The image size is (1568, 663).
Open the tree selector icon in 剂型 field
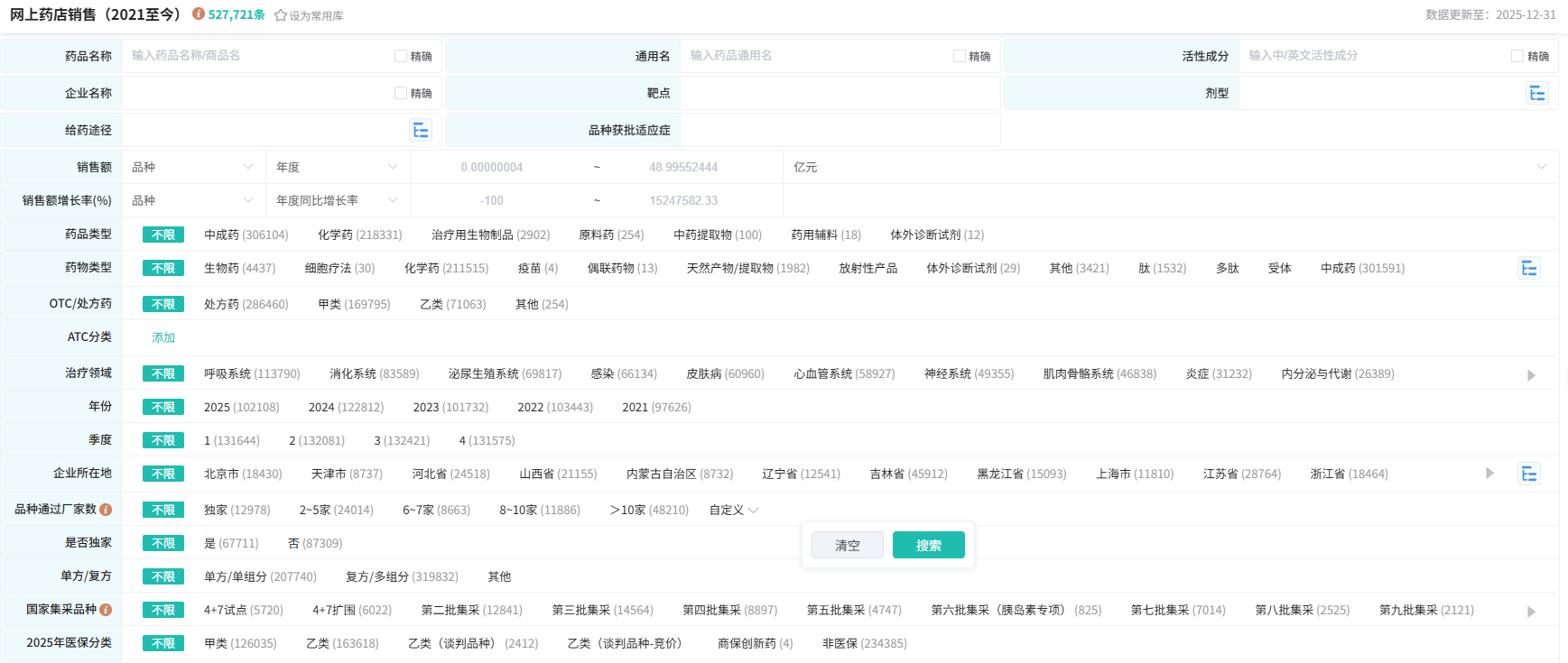(1536, 93)
